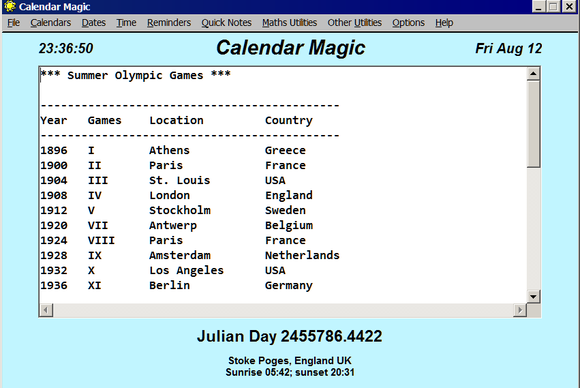
Task: Click the Calendar Magic heading
Action: click(x=290, y=48)
